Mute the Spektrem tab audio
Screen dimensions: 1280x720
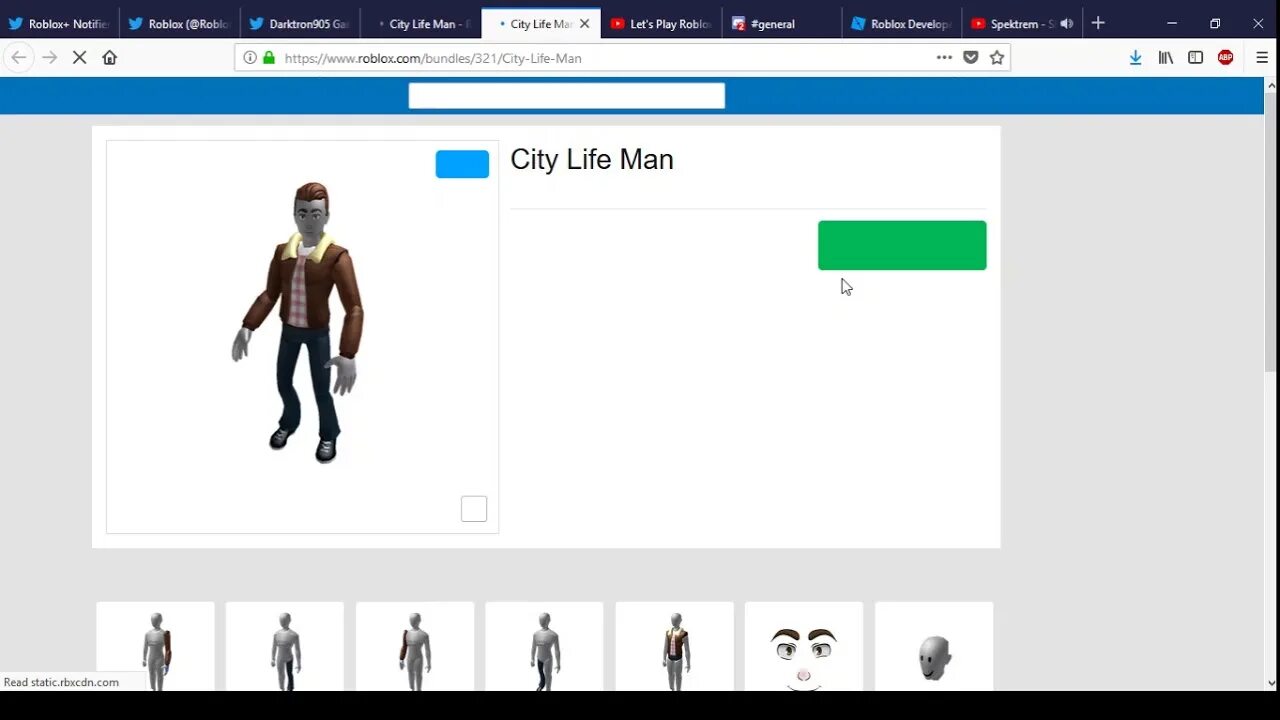(1066, 22)
